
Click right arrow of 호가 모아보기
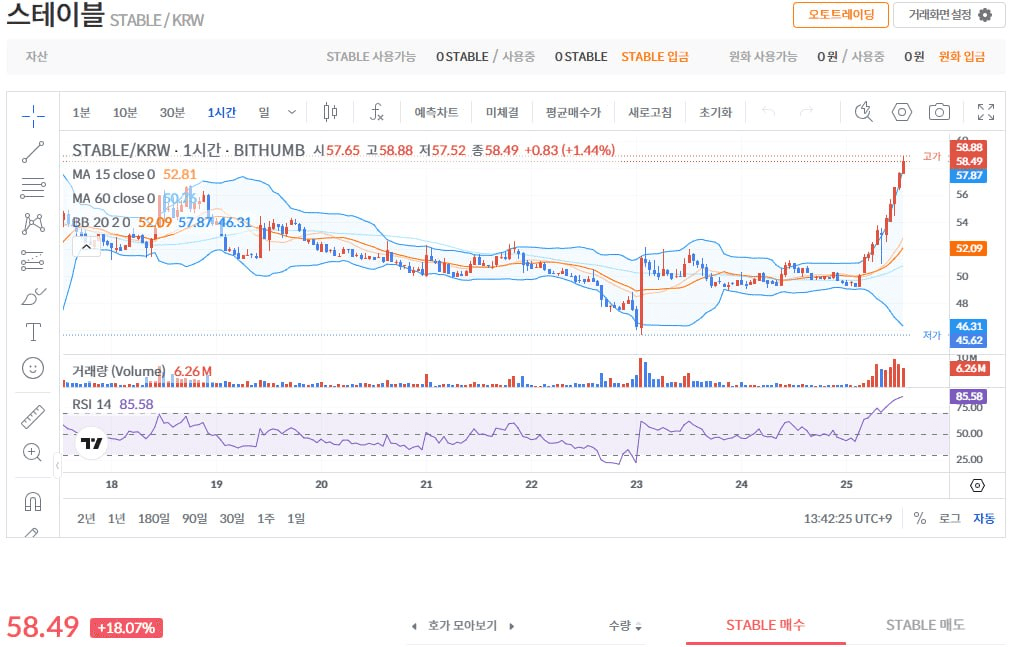(x=511, y=626)
